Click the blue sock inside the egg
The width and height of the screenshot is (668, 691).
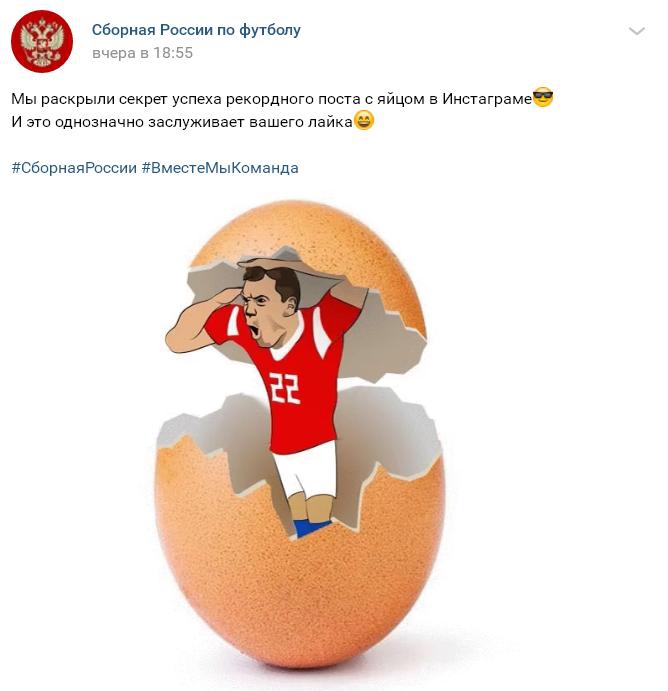point(311,528)
